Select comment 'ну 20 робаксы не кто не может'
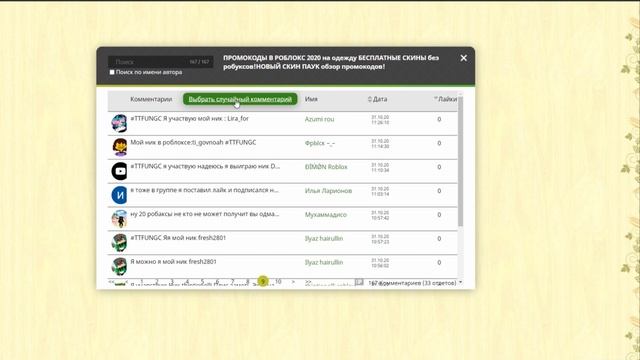 click(204, 214)
